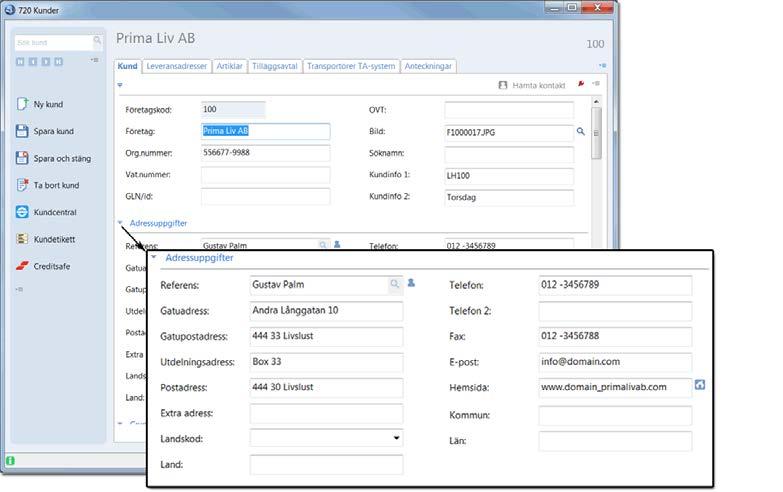Click the Fax field showing 012 -3456788

pyautogui.click(x=615, y=336)
